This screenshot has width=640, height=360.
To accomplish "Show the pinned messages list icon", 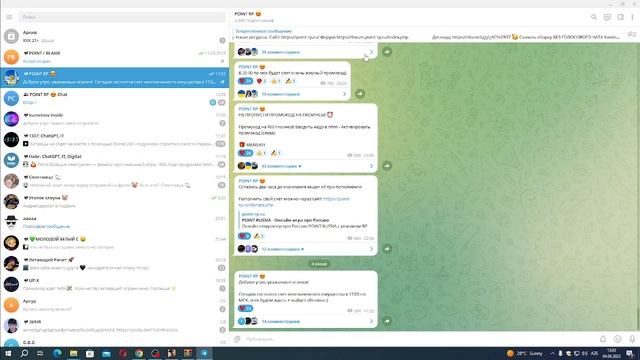I will tap(631, 34).
